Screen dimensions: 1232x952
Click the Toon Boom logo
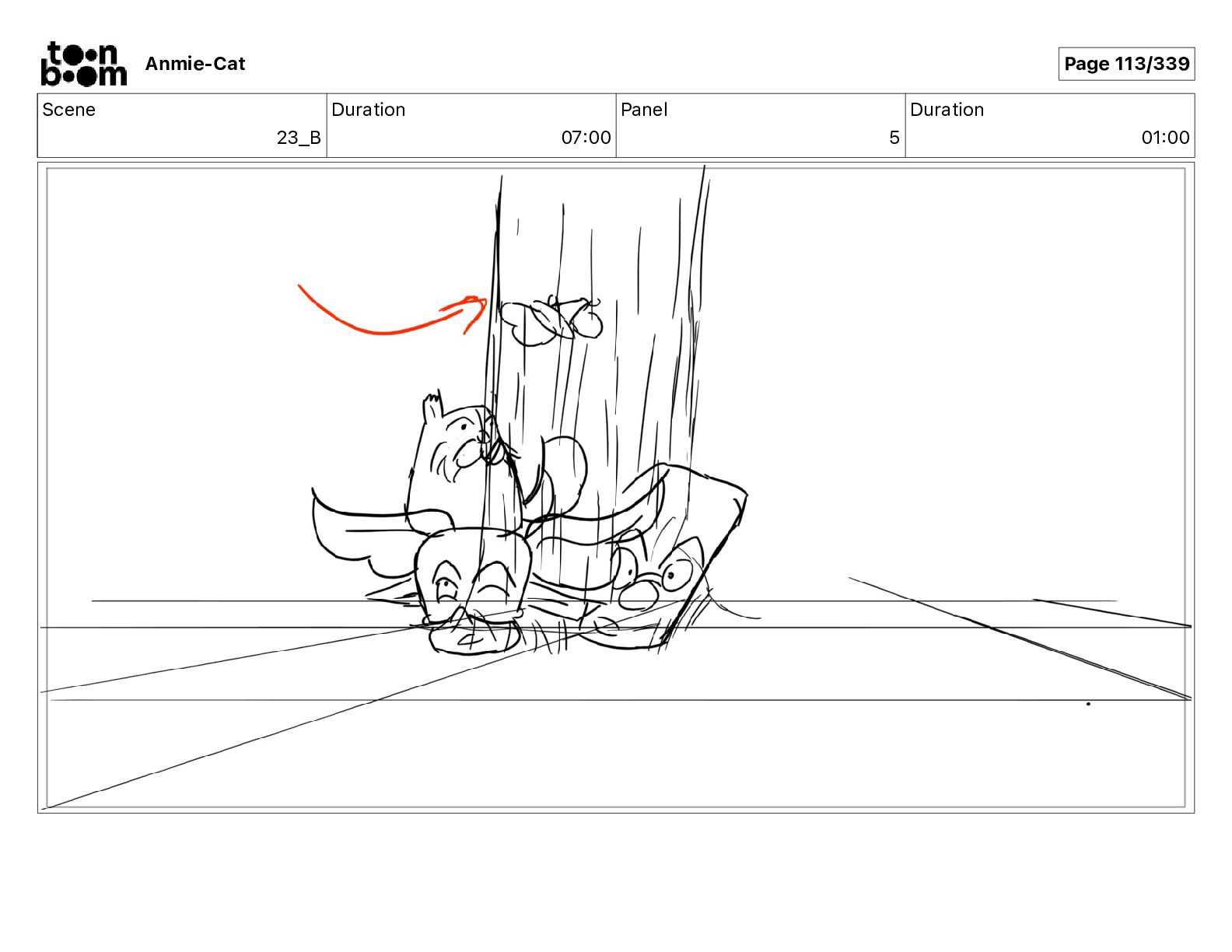pyautogui.click(x=83, y=64)
